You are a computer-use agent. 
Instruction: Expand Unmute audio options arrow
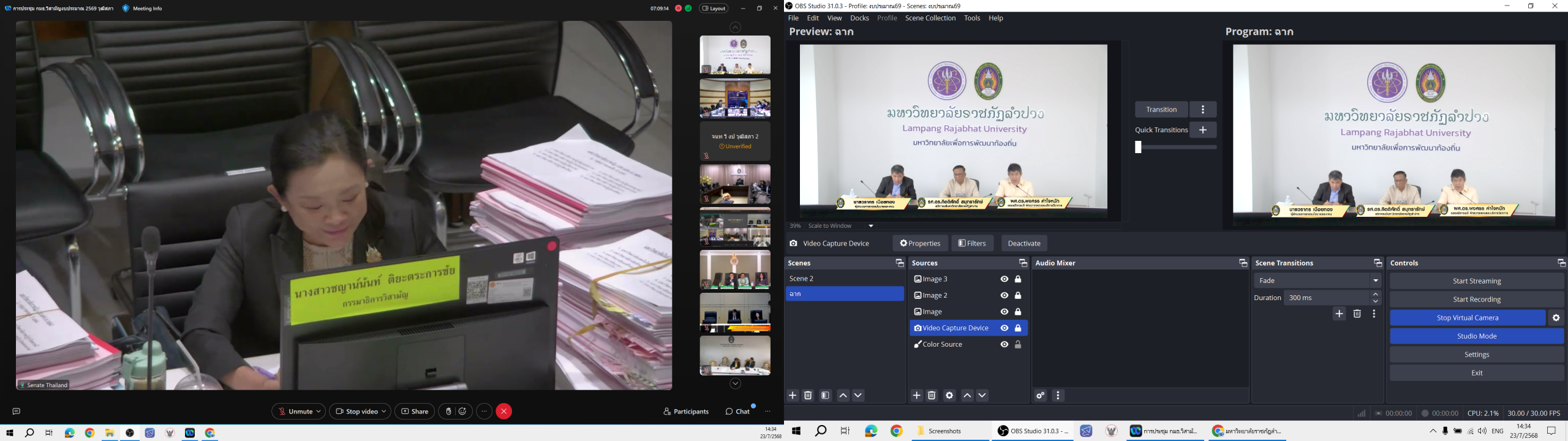(318, 412)
